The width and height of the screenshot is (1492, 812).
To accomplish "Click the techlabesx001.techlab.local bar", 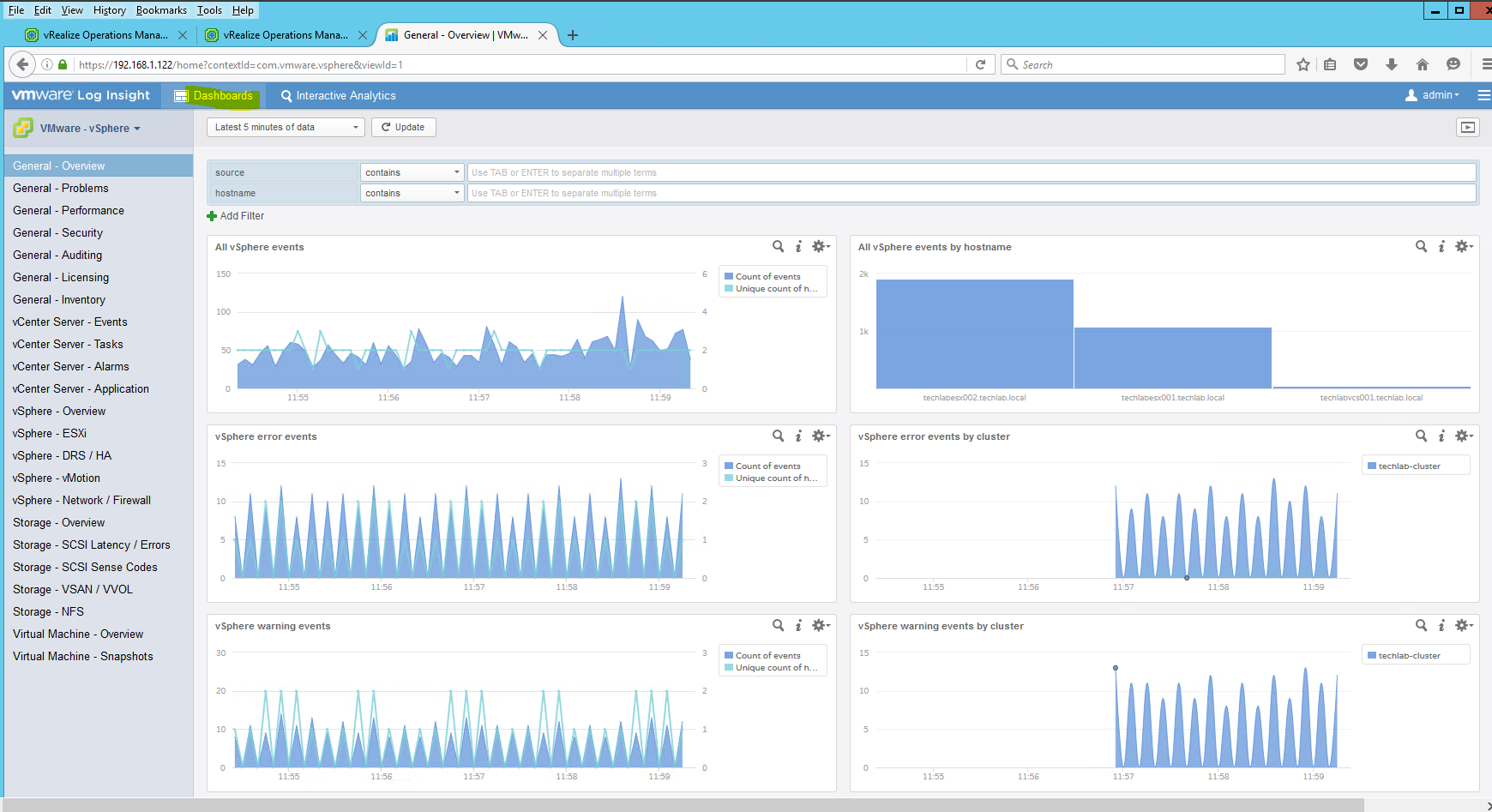I will click(1173, 358).
